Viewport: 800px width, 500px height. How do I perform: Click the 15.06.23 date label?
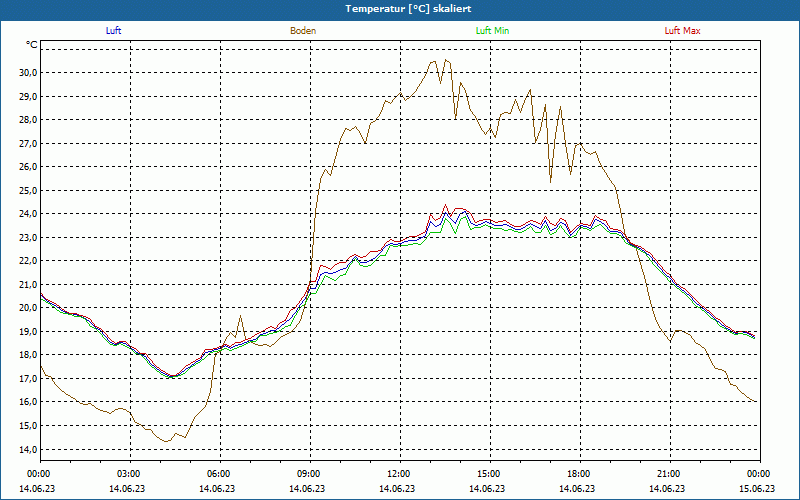757,488
